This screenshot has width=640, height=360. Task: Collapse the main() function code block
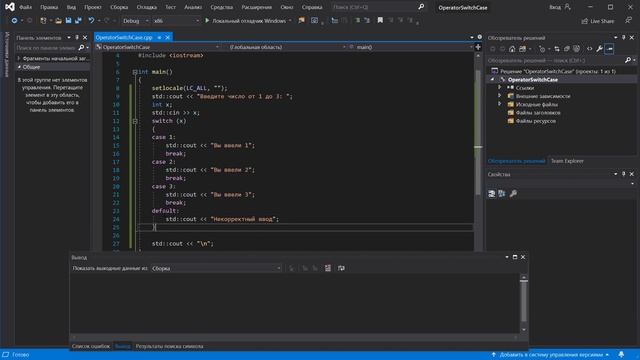(x=135, y=72)
